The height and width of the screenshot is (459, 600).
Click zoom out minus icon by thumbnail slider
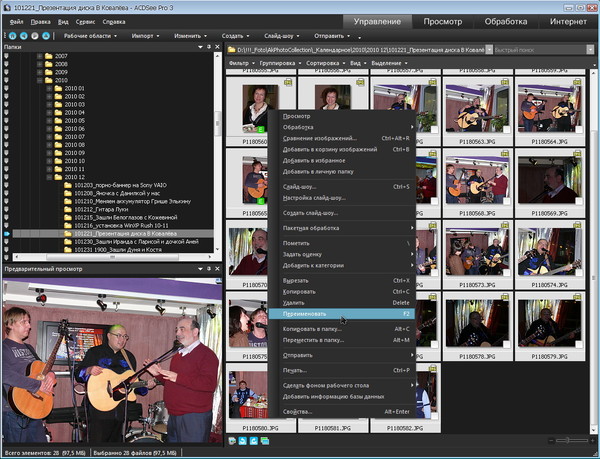click(551, 441)
